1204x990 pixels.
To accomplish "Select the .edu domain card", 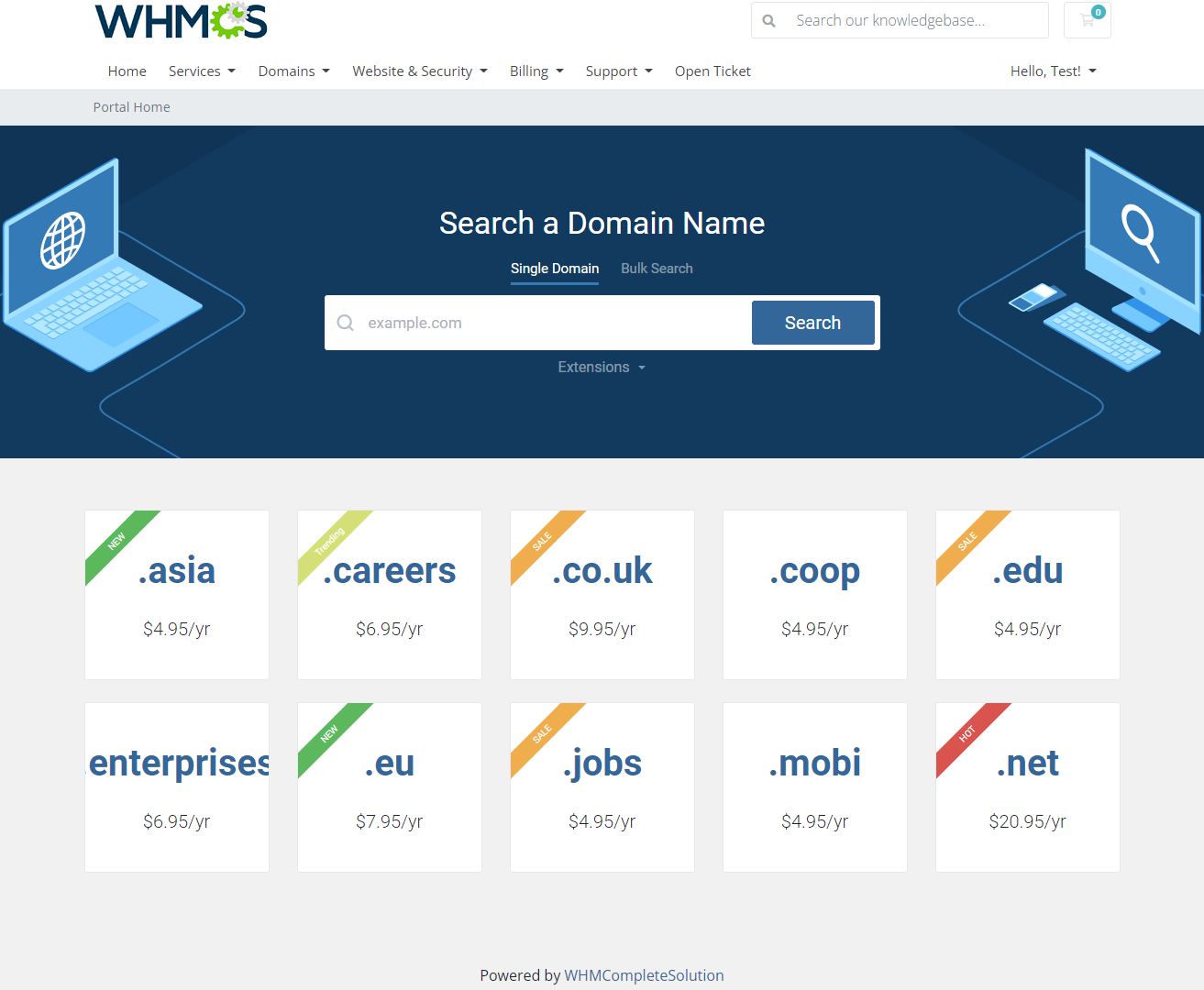I will [1028, 595].
